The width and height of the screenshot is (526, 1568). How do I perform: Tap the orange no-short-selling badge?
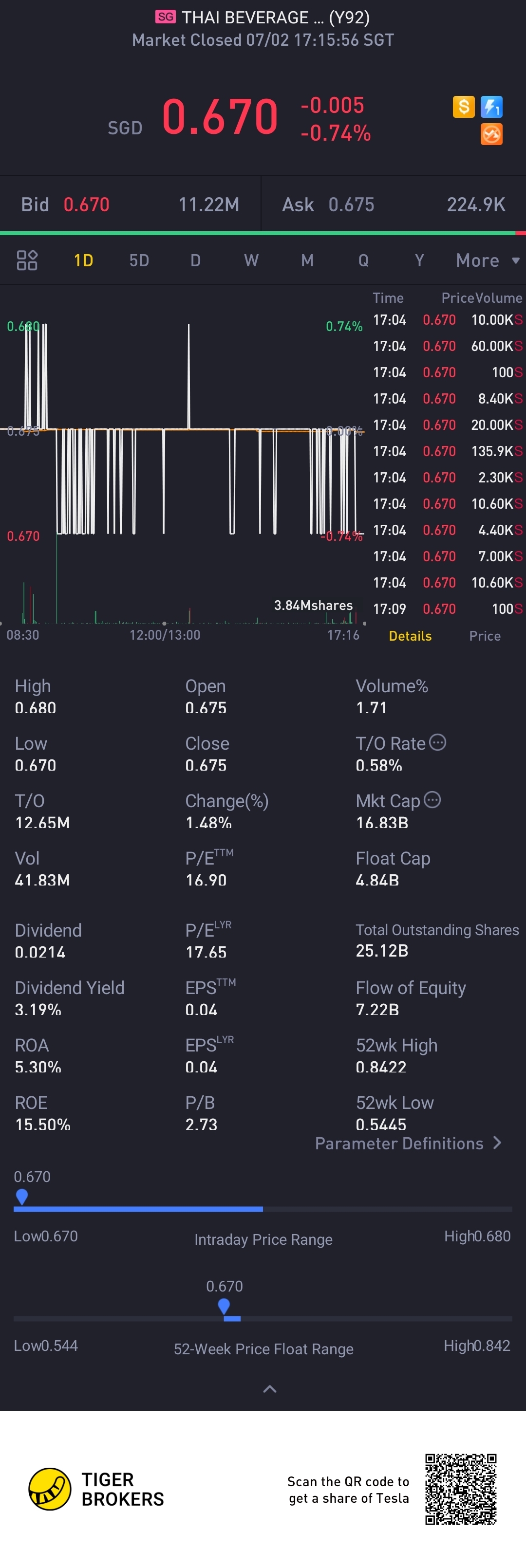(x=491, y=134)
